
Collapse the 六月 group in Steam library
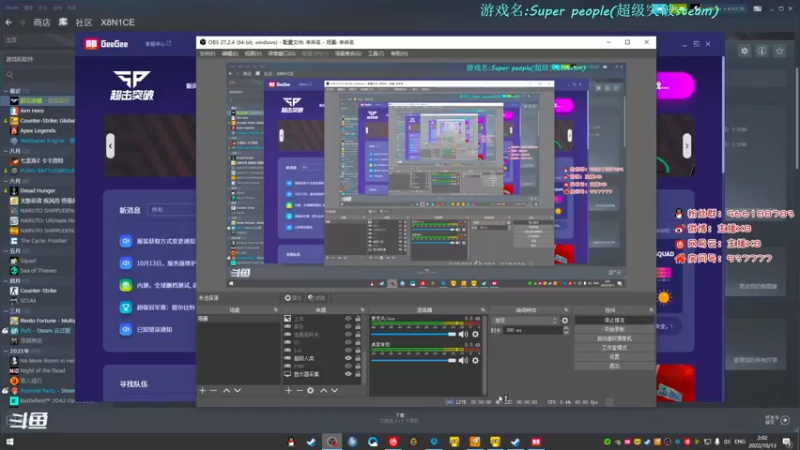[x=6, y=181]
